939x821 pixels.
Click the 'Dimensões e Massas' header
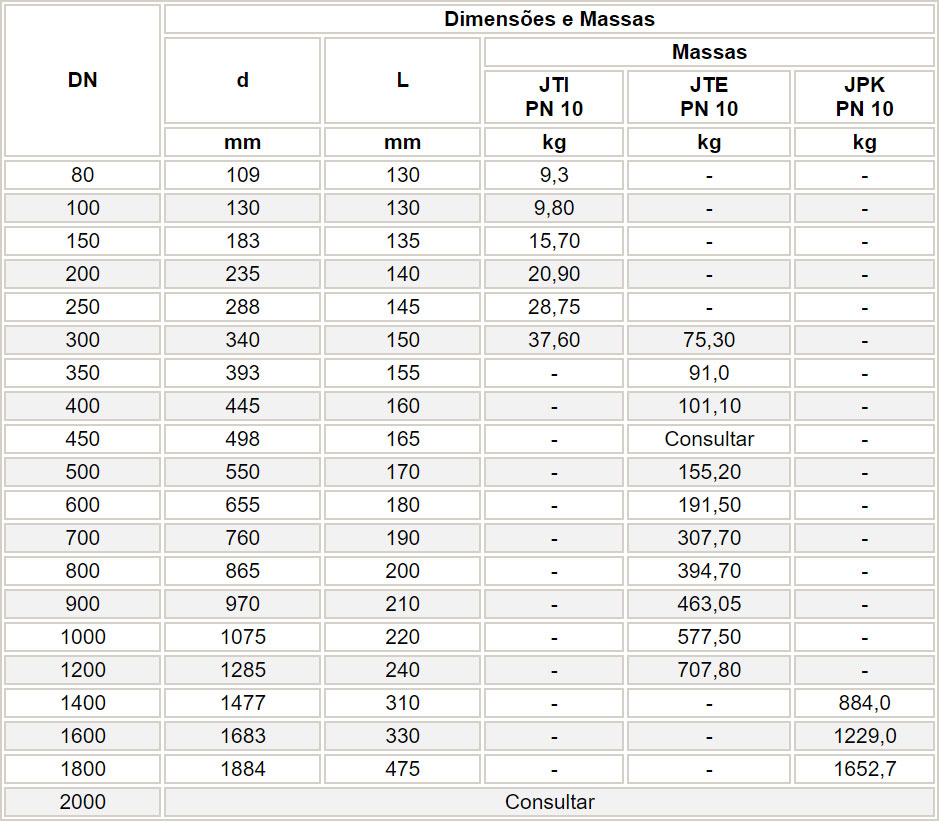pos(549,19)
